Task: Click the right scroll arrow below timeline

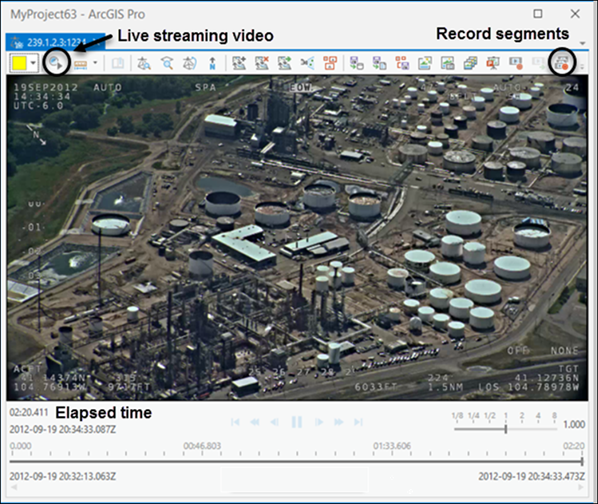Action: pos(581,487)
